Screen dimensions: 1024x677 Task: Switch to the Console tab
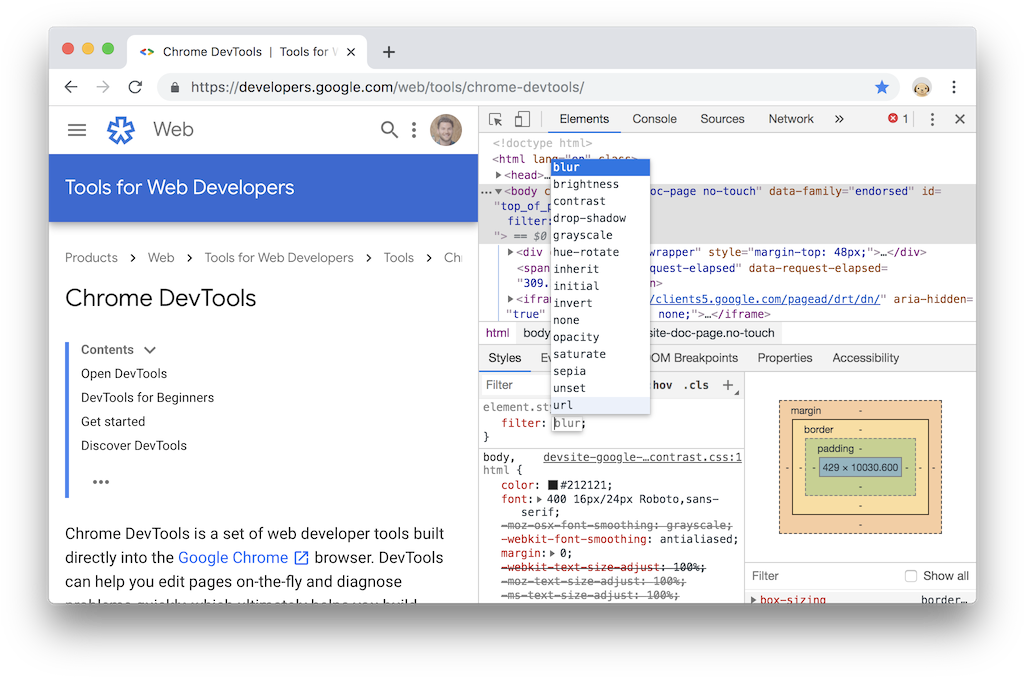click(654, 119)
